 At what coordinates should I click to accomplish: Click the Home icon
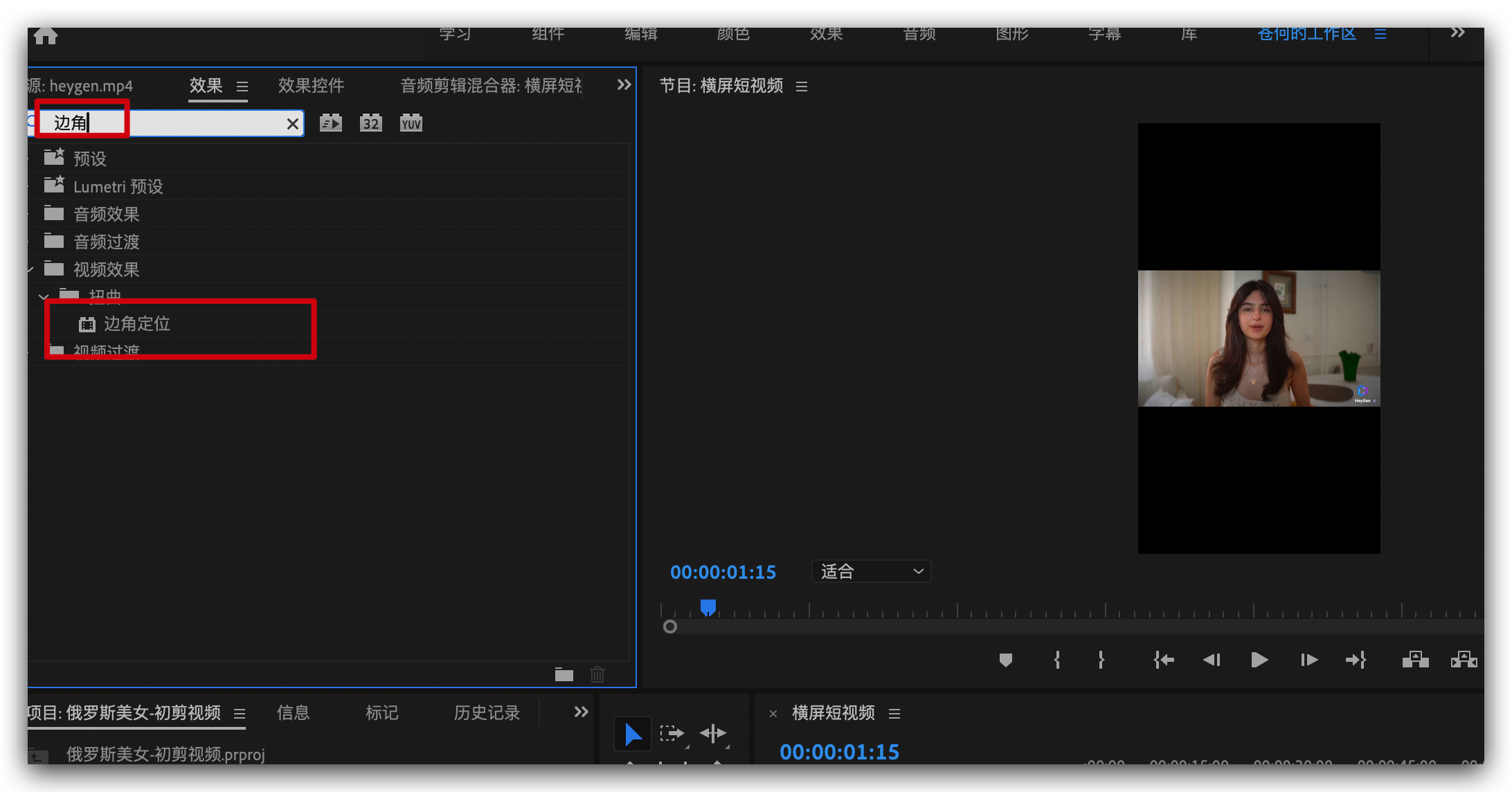[46, 35]
